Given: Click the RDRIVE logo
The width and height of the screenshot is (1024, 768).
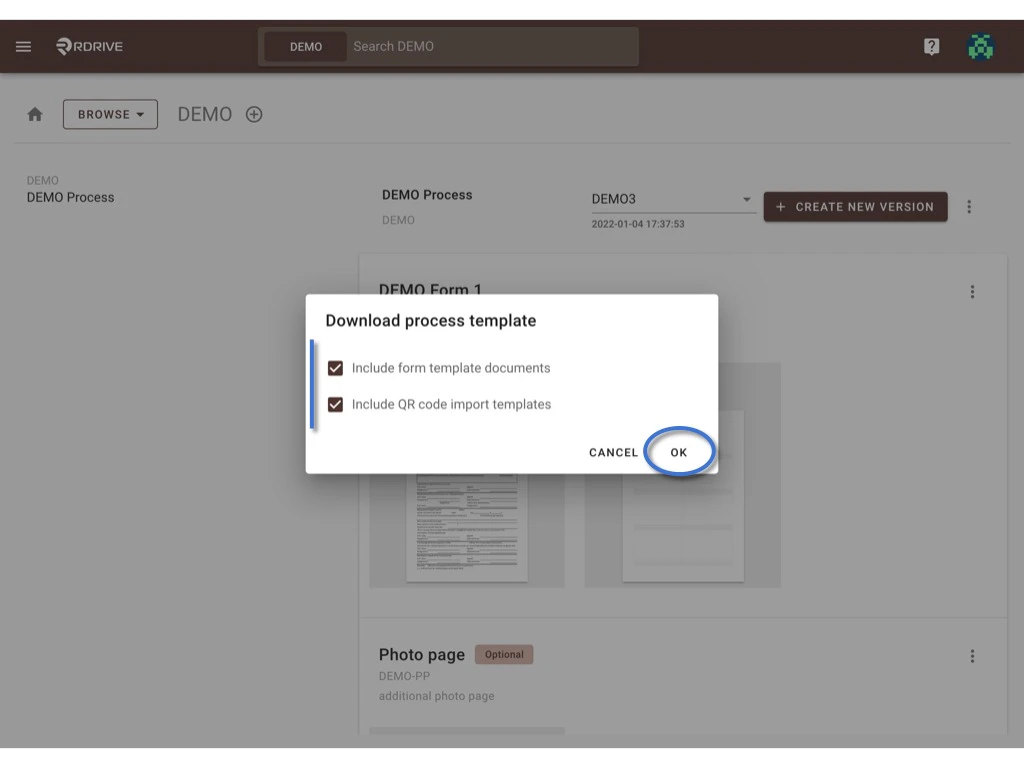Looking at the screenshot, I should pyautogui.click(x=89, y=46).
